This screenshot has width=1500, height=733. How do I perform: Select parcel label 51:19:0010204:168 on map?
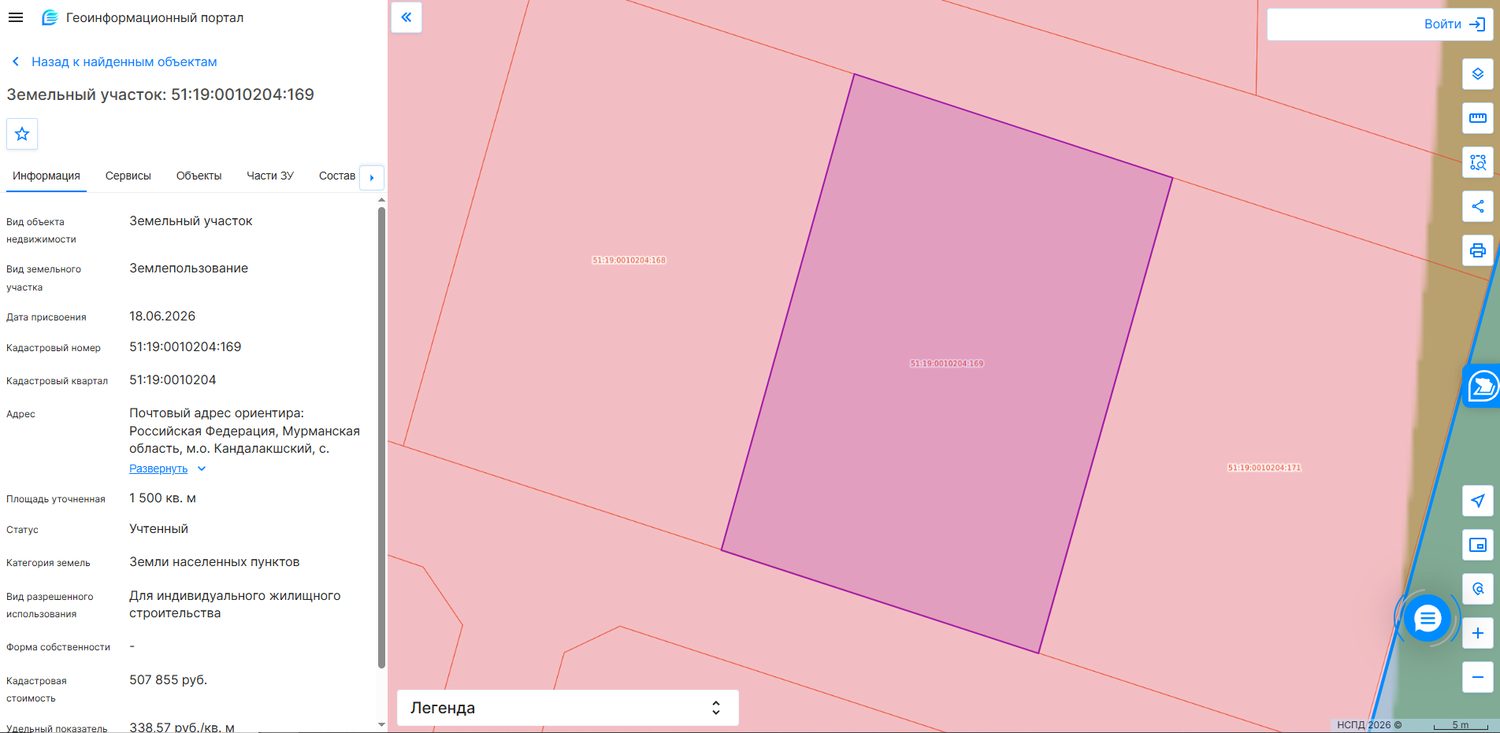click(629, 260)
